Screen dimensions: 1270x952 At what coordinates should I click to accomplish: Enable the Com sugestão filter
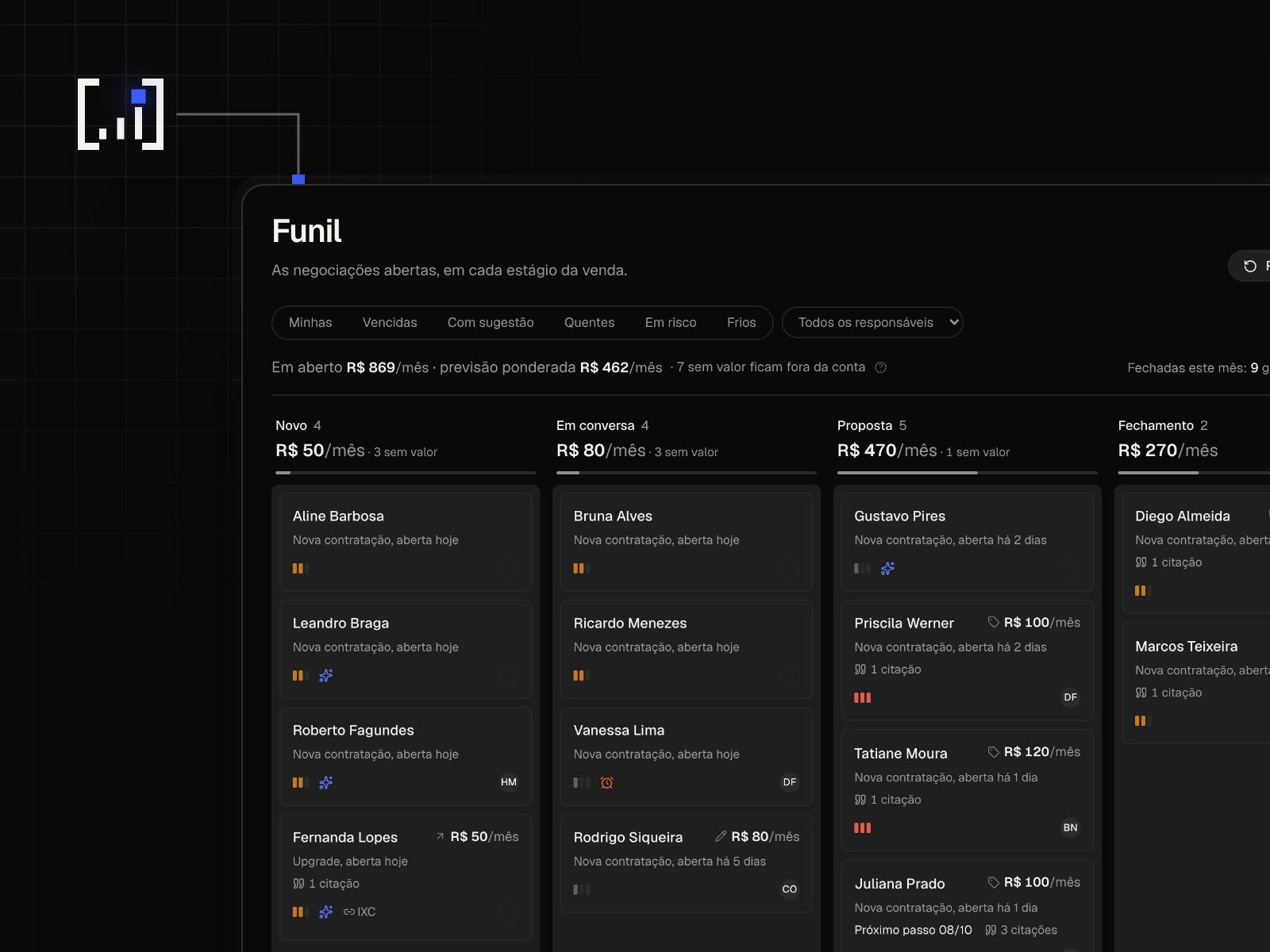(491, 322)
